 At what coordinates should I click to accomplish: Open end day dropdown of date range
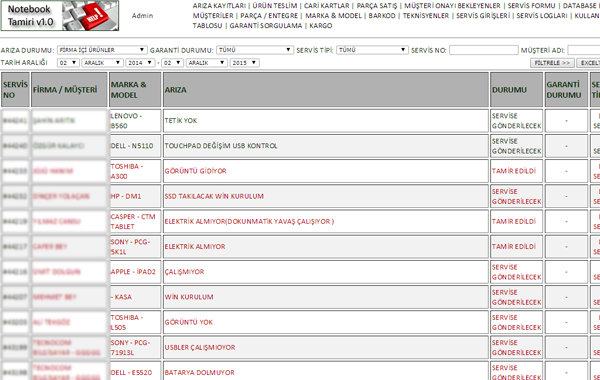(173, 63)
